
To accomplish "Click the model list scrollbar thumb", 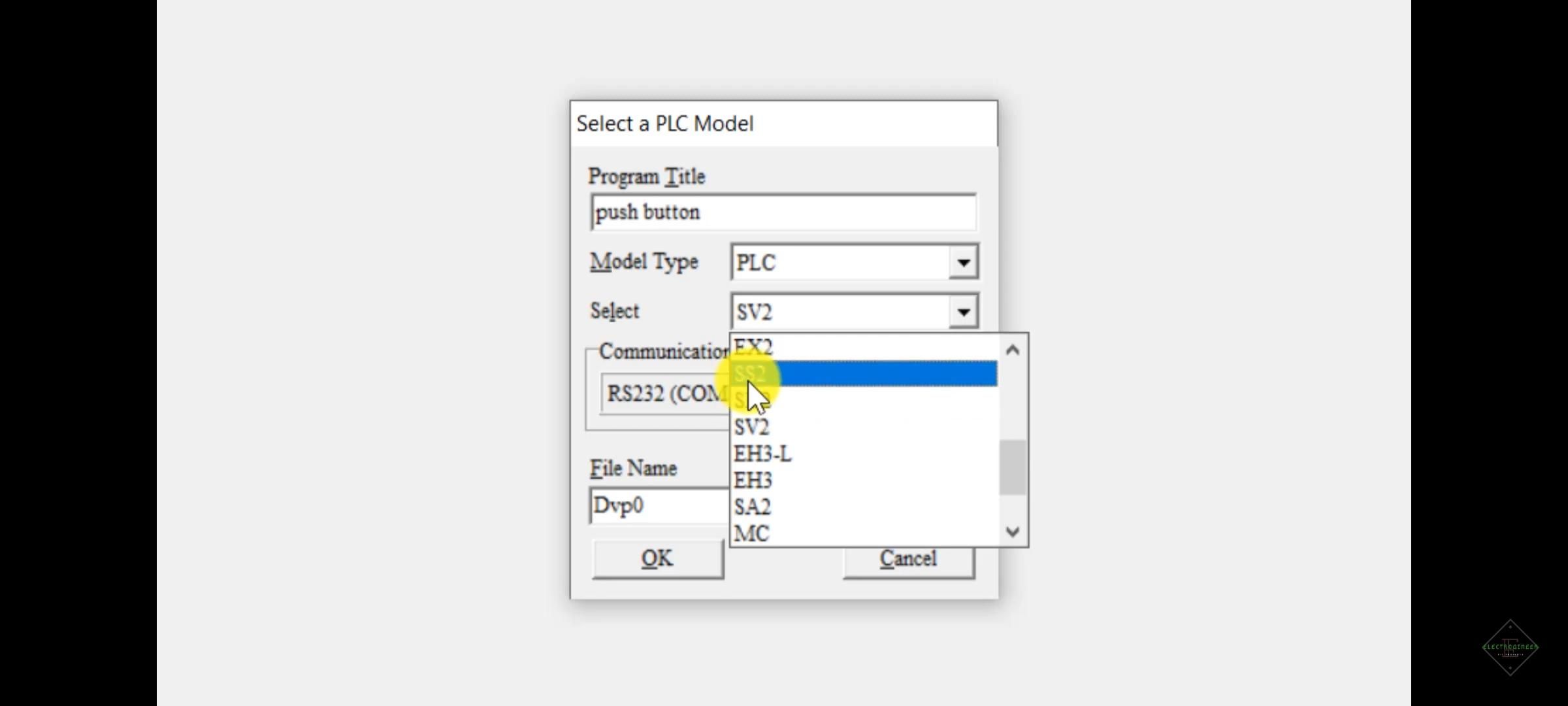I will [1013, 467].
